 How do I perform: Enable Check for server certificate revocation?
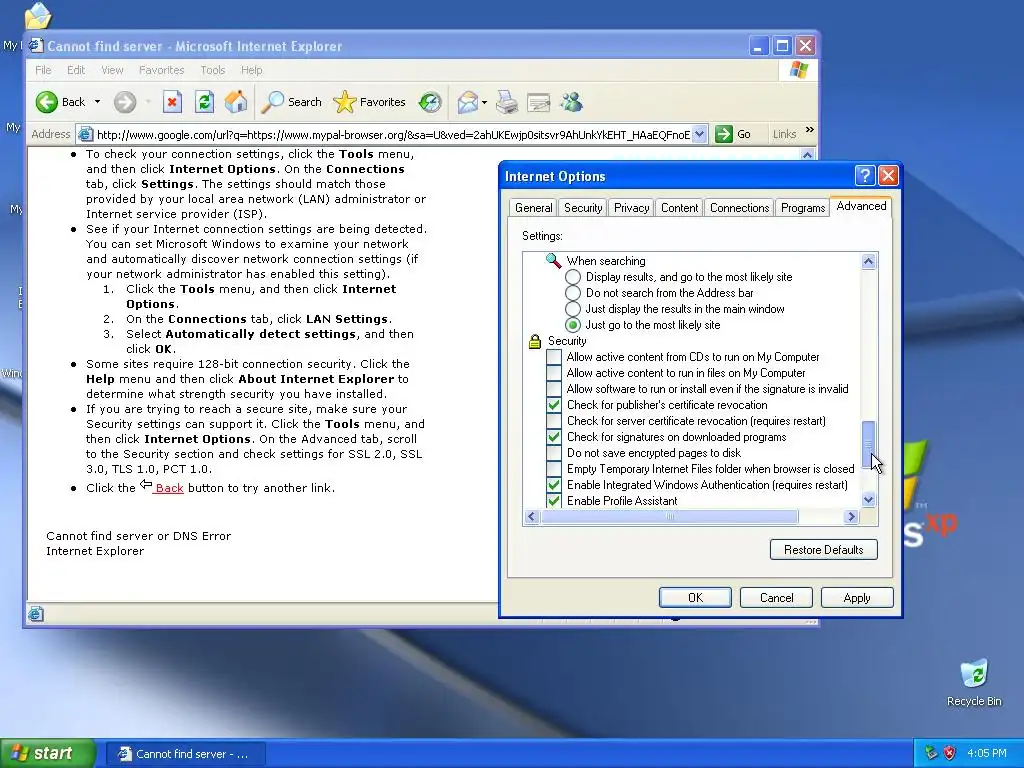coord(554,421)
